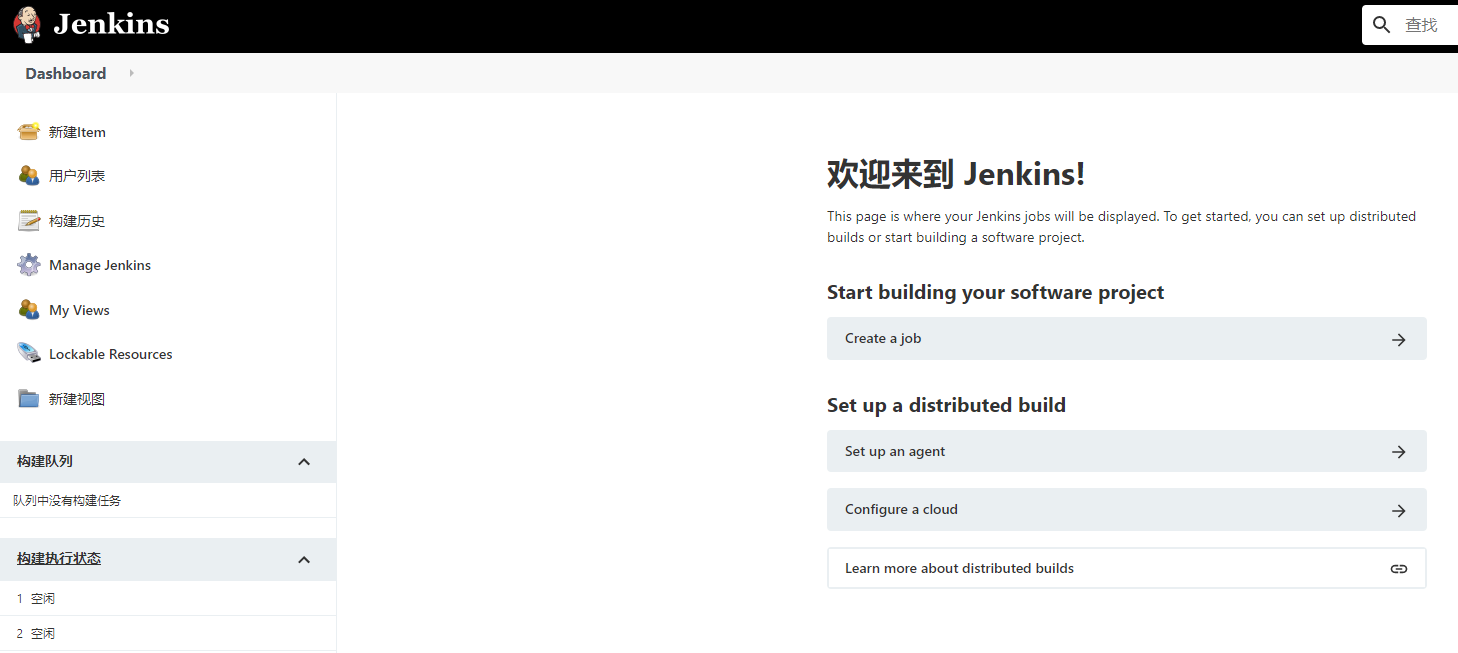The image size is (1458, 653).
Task: Select executor 1 空闲 row
Action: click(x=168, y=598)
